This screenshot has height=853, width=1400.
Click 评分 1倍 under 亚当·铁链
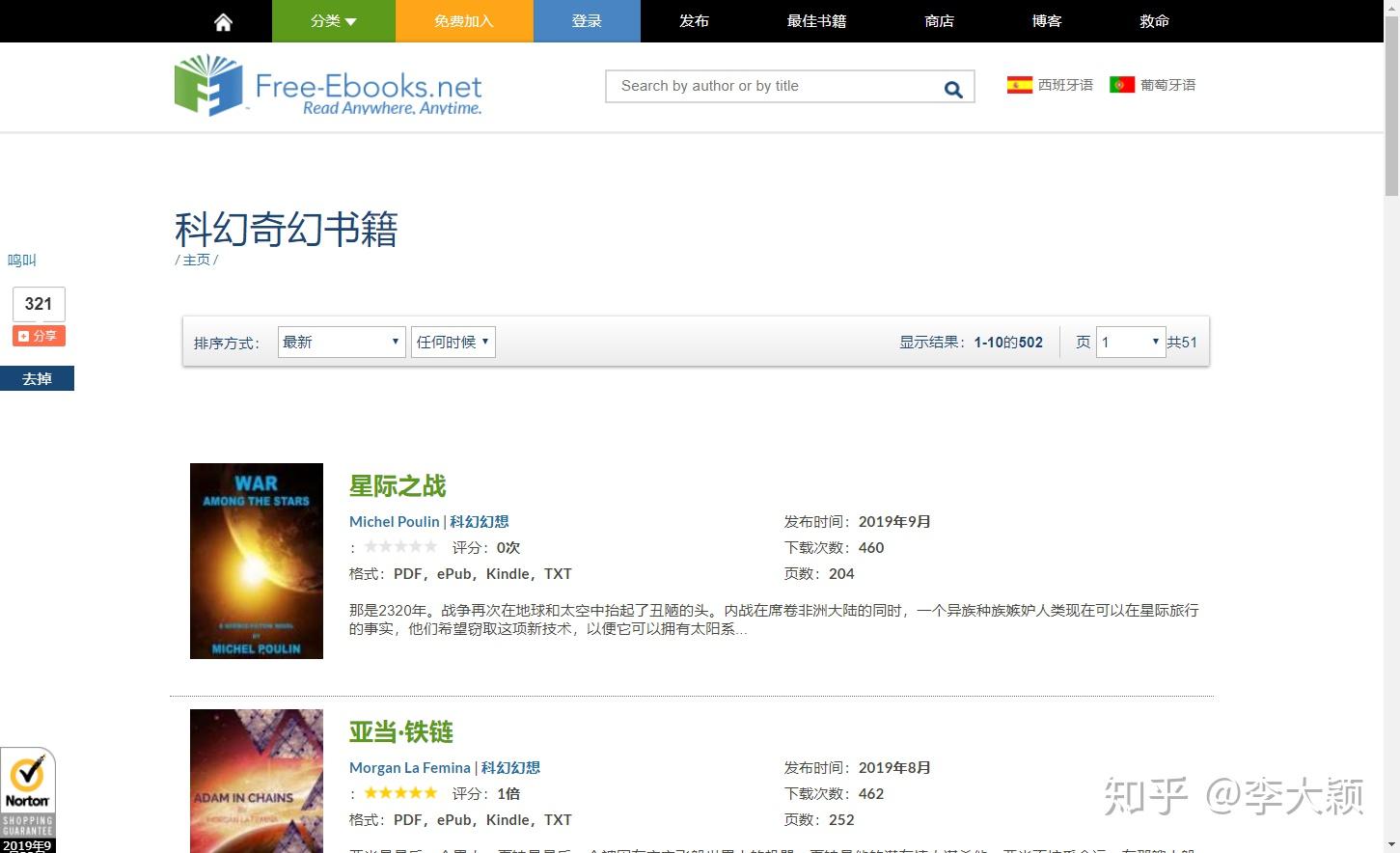coord(486,794)
